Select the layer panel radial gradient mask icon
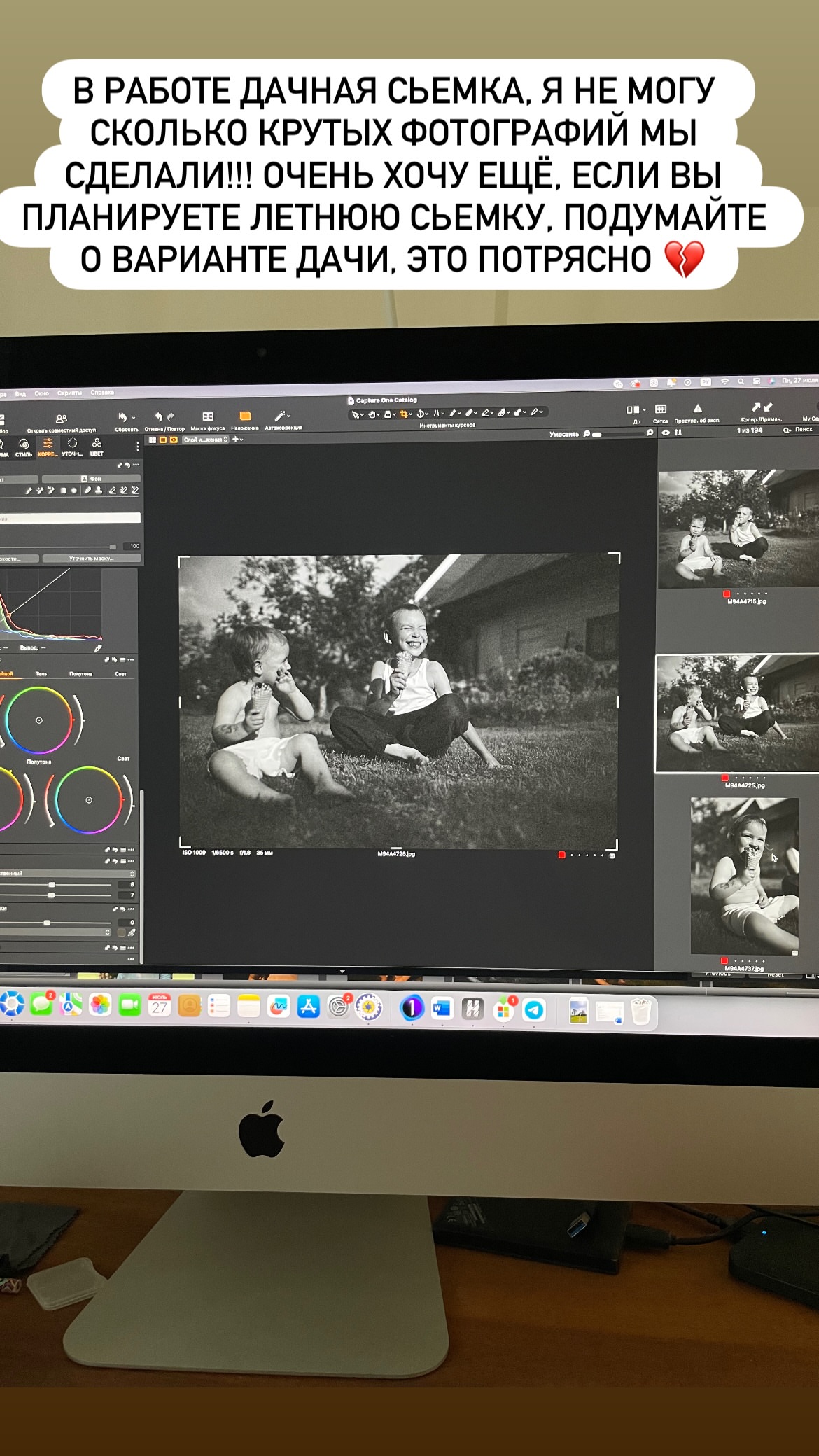This screenshot has height=1456, width=819. (x=74, y=491)
